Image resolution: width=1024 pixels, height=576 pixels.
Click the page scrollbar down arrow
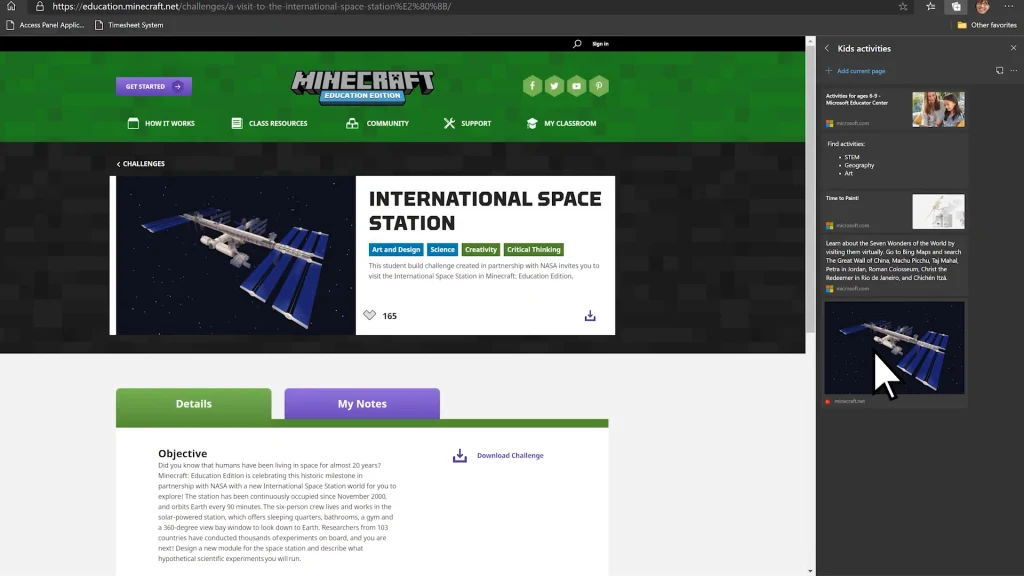(x=810, y=571)
